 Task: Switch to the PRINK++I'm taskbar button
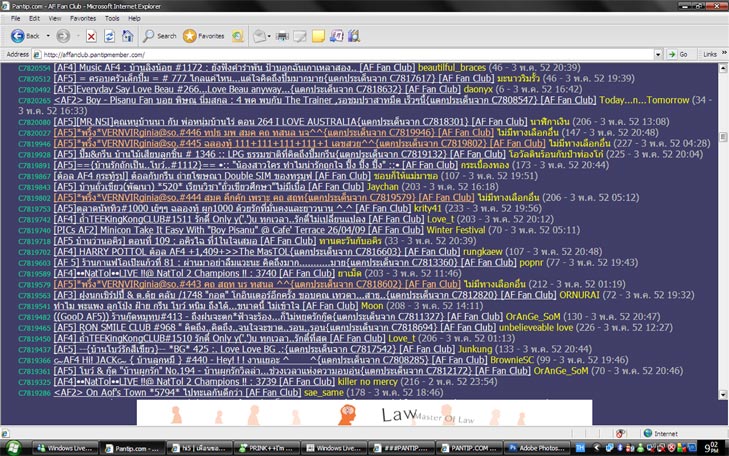coord(266,448)
